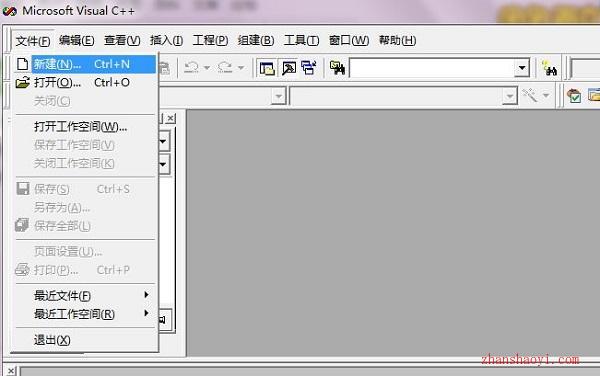
Task: Click the wizard wand action icon
Action: (x=530, y=95)
